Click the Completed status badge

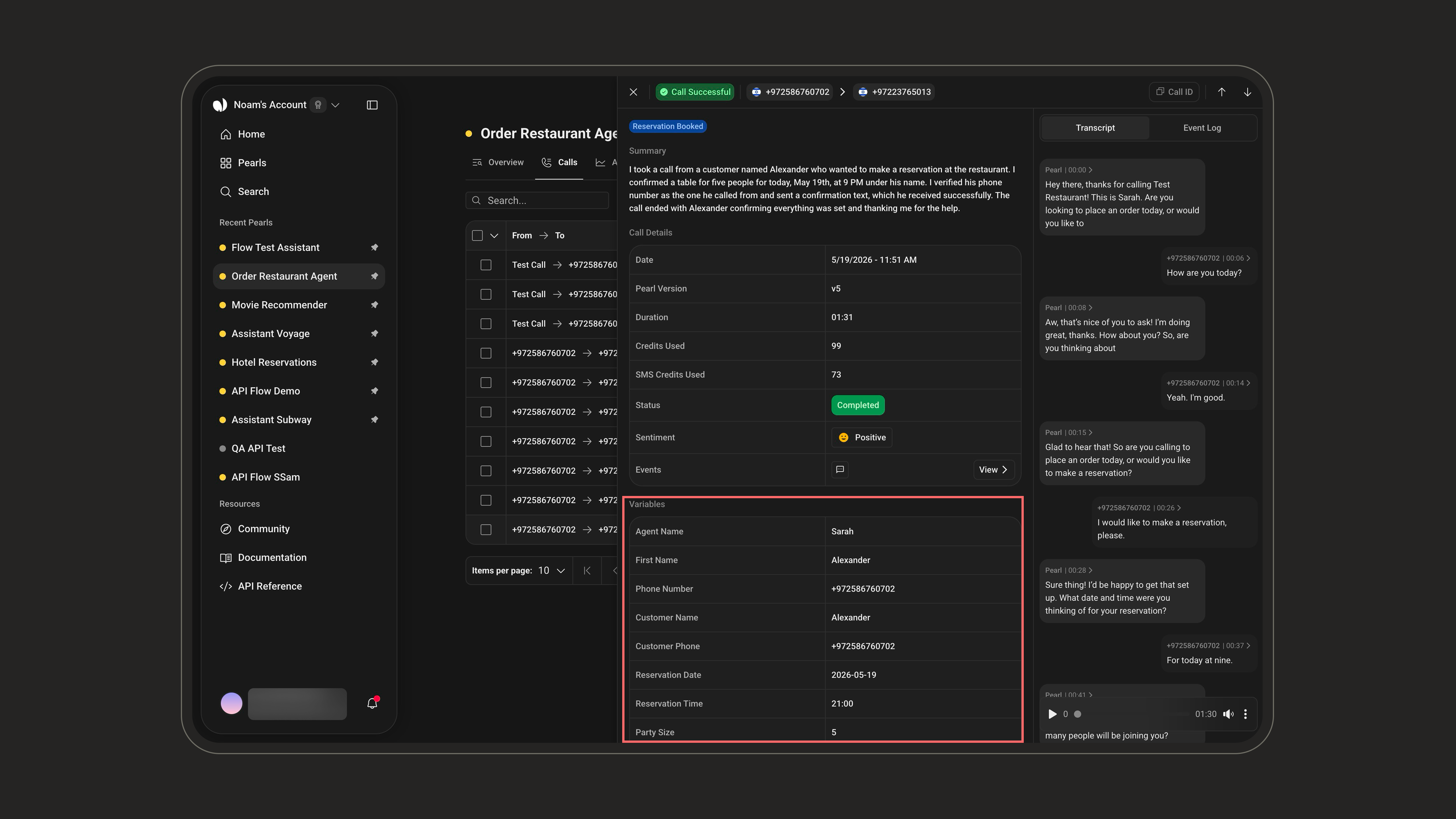click(x=857, y=405)
